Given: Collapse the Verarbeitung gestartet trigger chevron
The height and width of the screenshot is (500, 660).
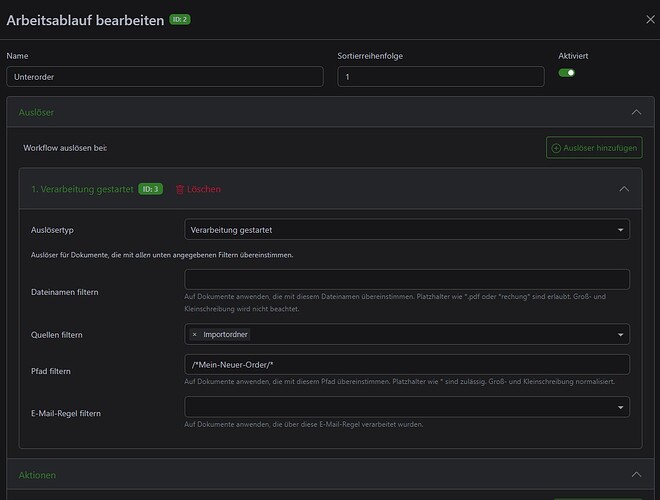Looking at the screenshot, I should [x=624, y=189].
